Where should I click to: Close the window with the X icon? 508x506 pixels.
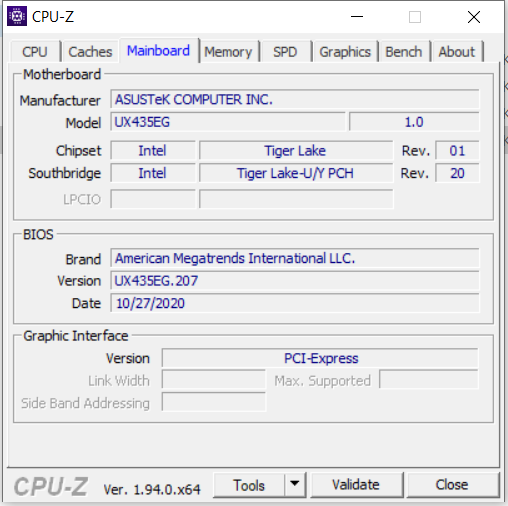click(474, 17)
